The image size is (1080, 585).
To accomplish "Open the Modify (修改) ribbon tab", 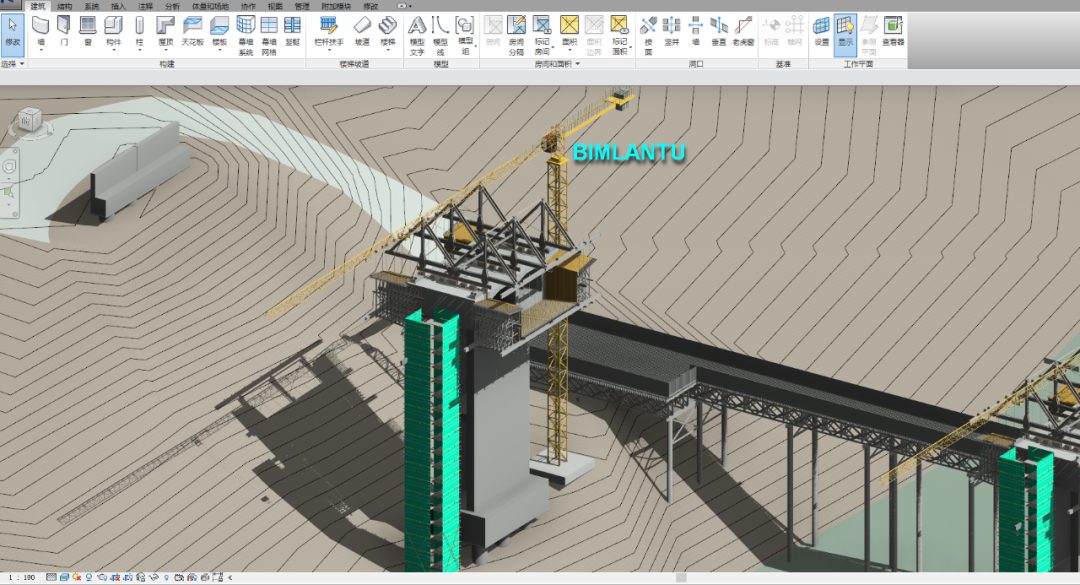I will click(371, 6).
